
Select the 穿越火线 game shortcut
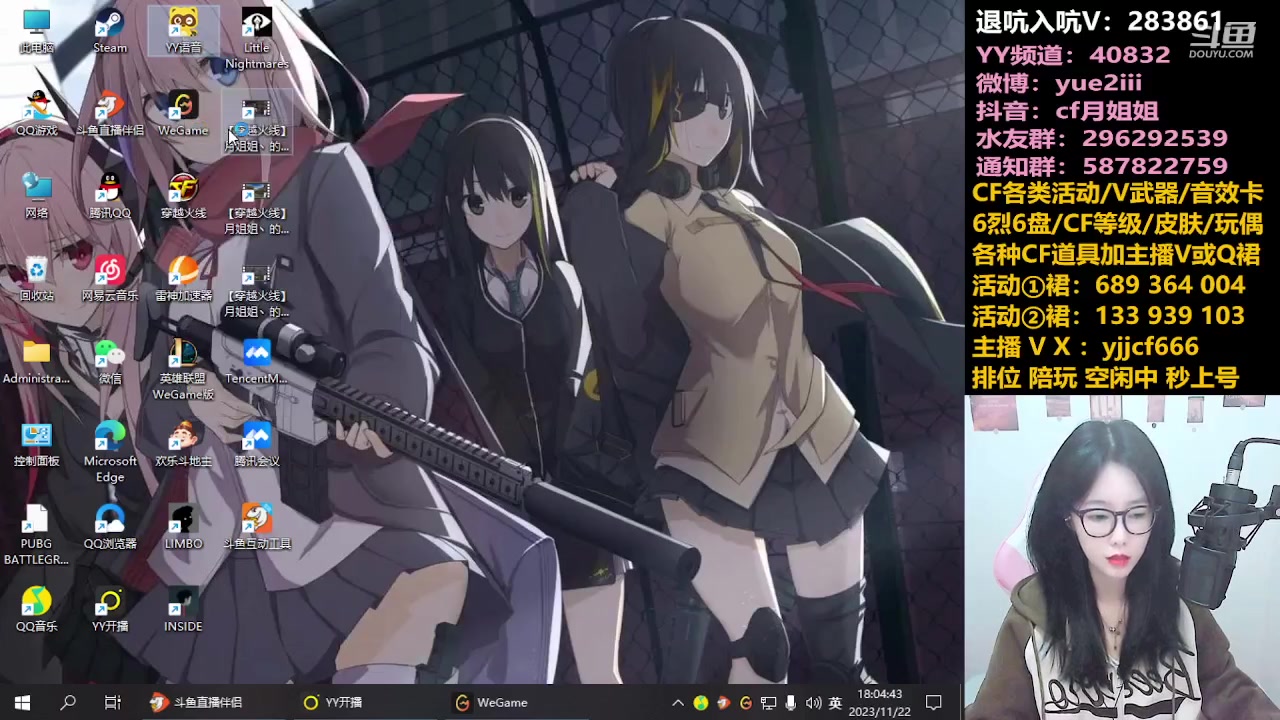[183, 196]
